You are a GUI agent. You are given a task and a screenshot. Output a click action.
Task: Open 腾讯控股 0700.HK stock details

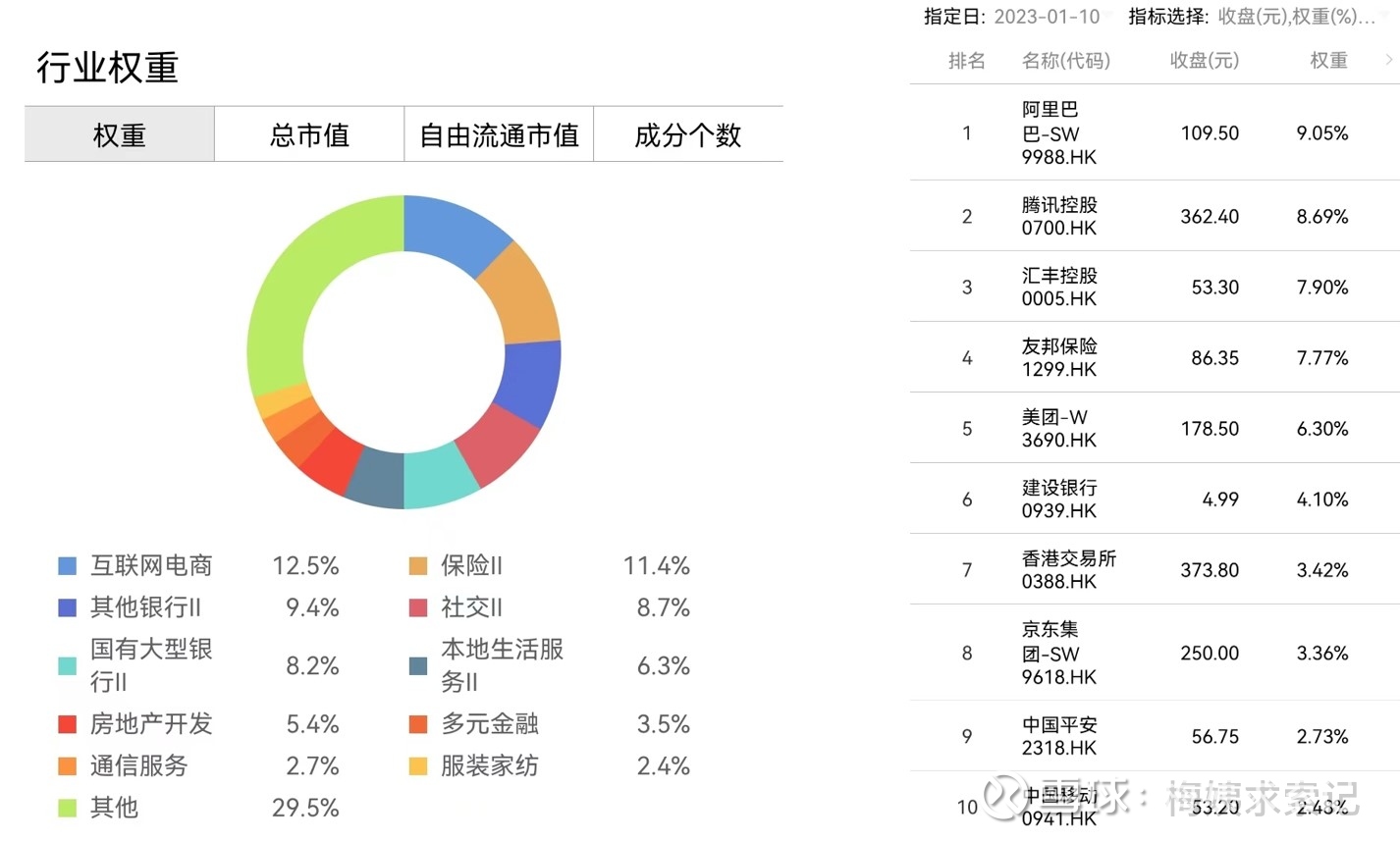pyautogui.click(x=1059, y=216)
